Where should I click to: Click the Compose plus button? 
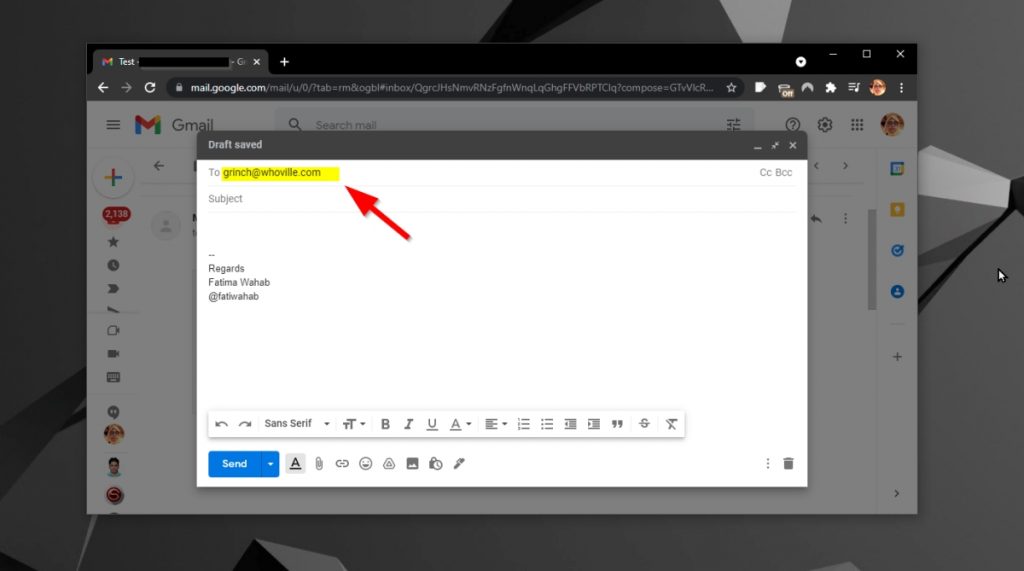[x=114, y=178]
